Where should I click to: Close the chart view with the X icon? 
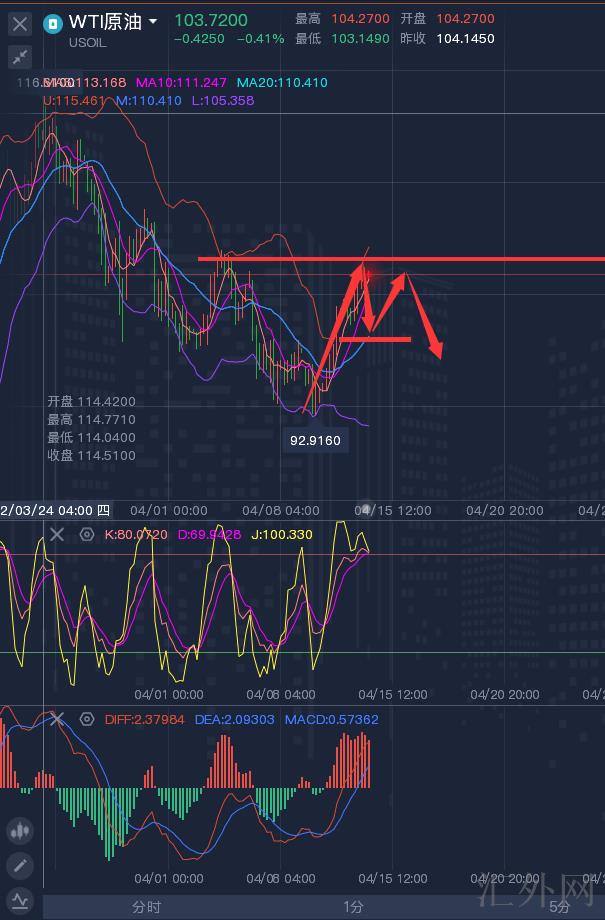point(20,24)
